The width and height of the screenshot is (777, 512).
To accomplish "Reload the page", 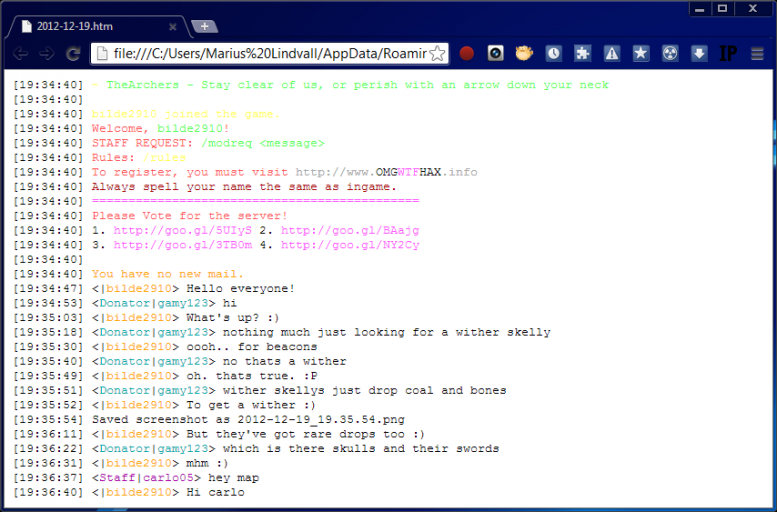I will click(x=73, y=54).
